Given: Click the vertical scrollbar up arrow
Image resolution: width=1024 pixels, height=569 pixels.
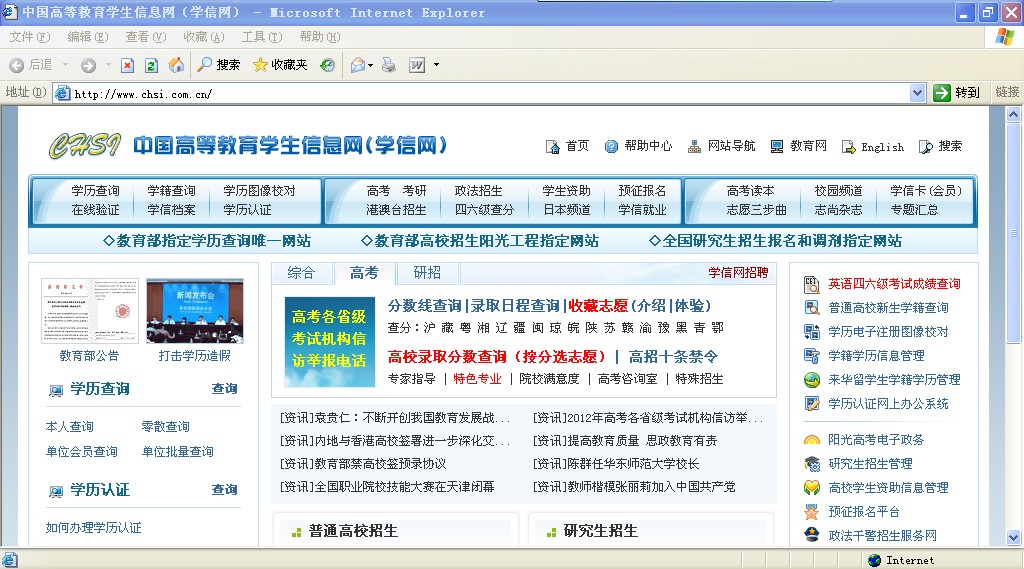Looking at the screenshot, I should pyautogui.click(x=1014, y=114).
